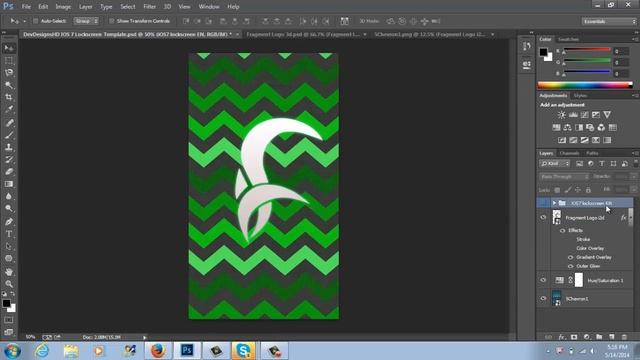The height and width of the screenshot is (360, 640).
Task: Open the layer Kind filter dropdown
Action: pos(554,164)
